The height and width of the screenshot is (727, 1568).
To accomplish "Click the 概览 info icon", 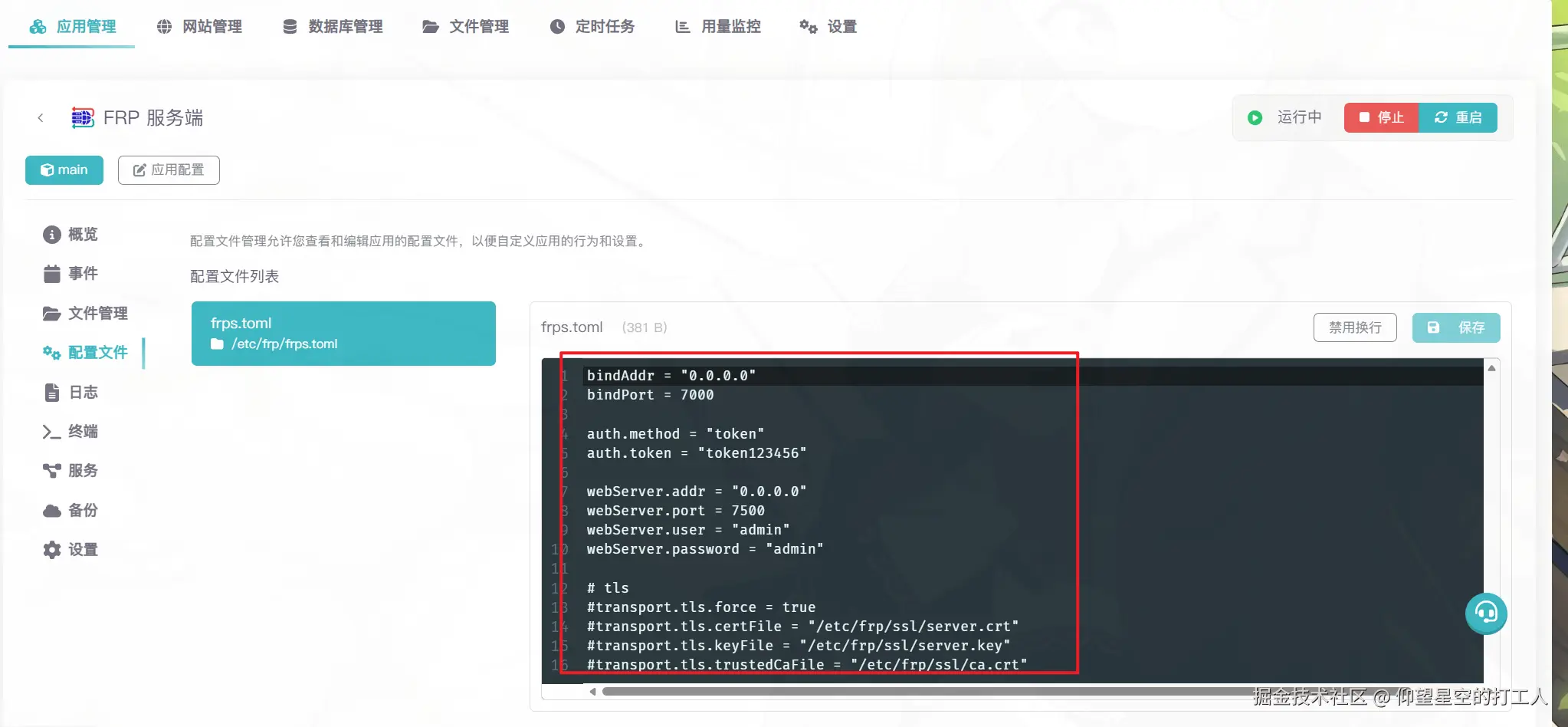I will coord(51,235).
